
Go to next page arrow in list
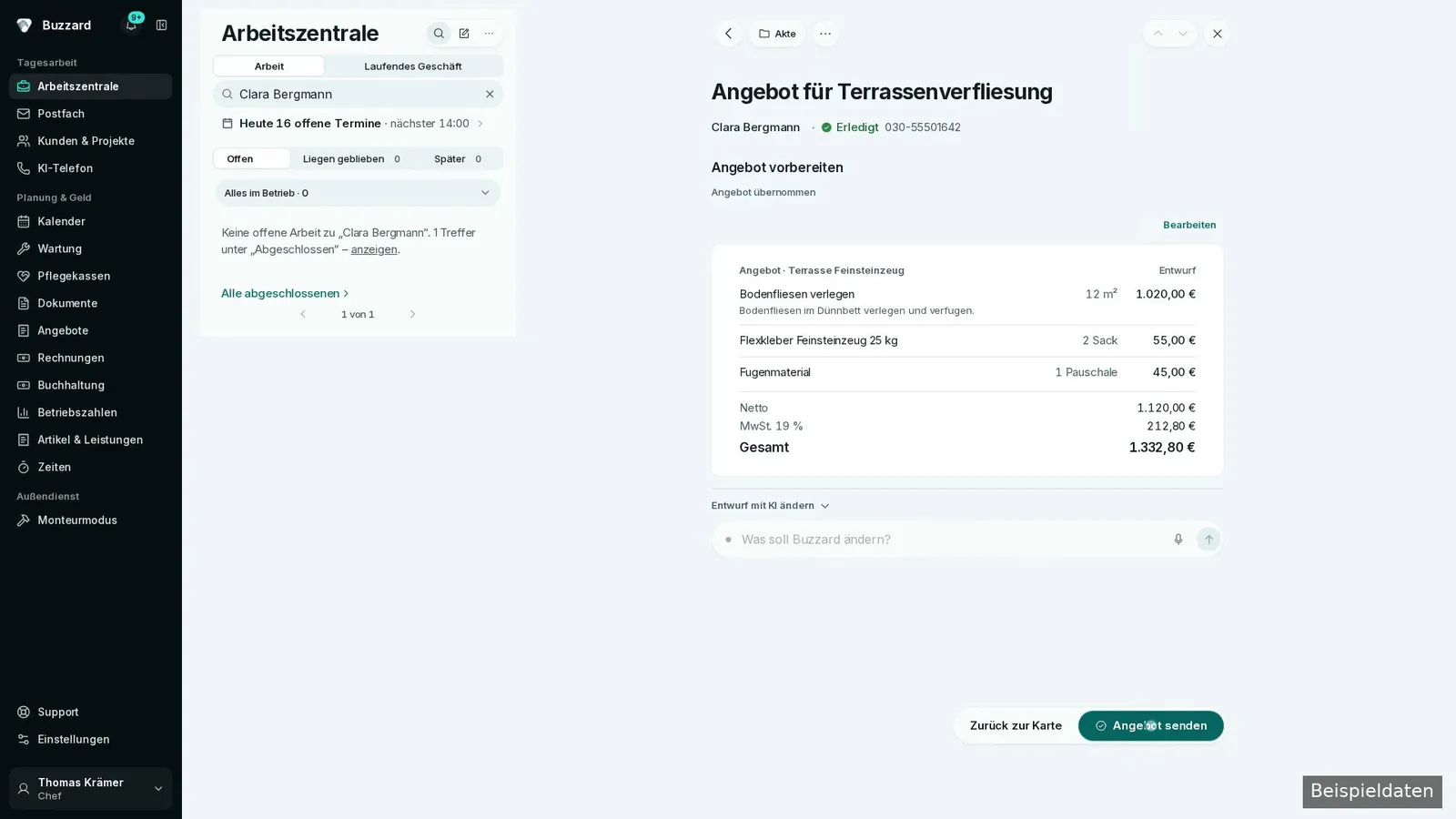tap(412, 314)
